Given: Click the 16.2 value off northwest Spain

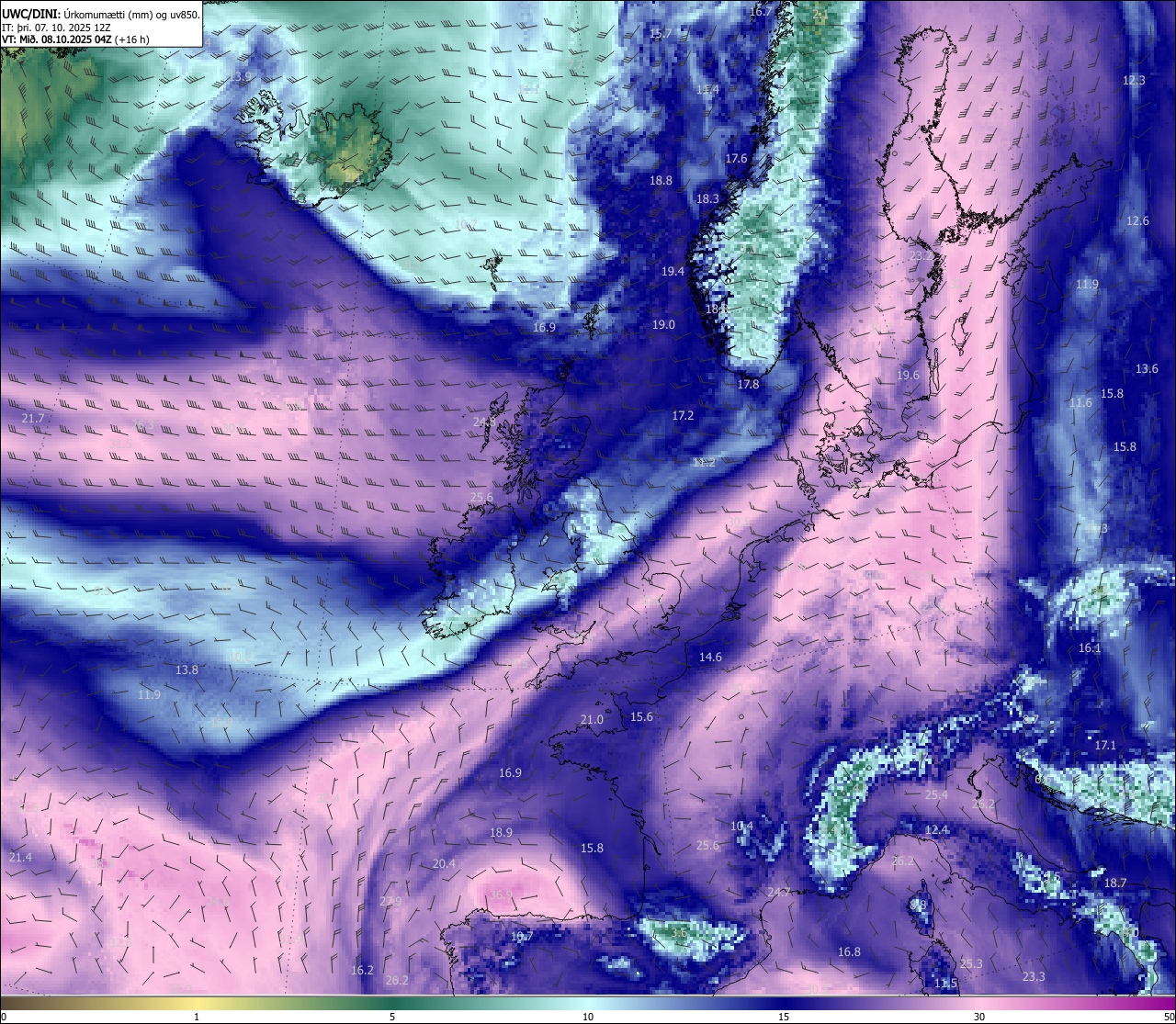Looking at the screenshot, I should pyautogui.click(x=363, y=971).
